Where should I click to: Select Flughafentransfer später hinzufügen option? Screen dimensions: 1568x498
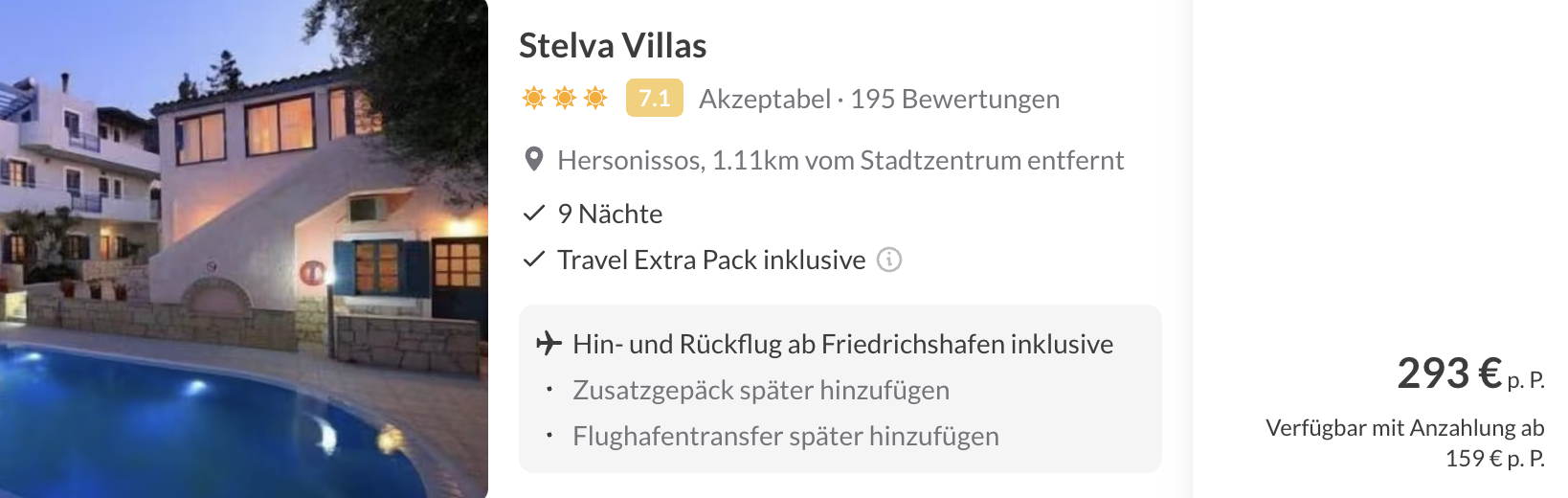786,436
